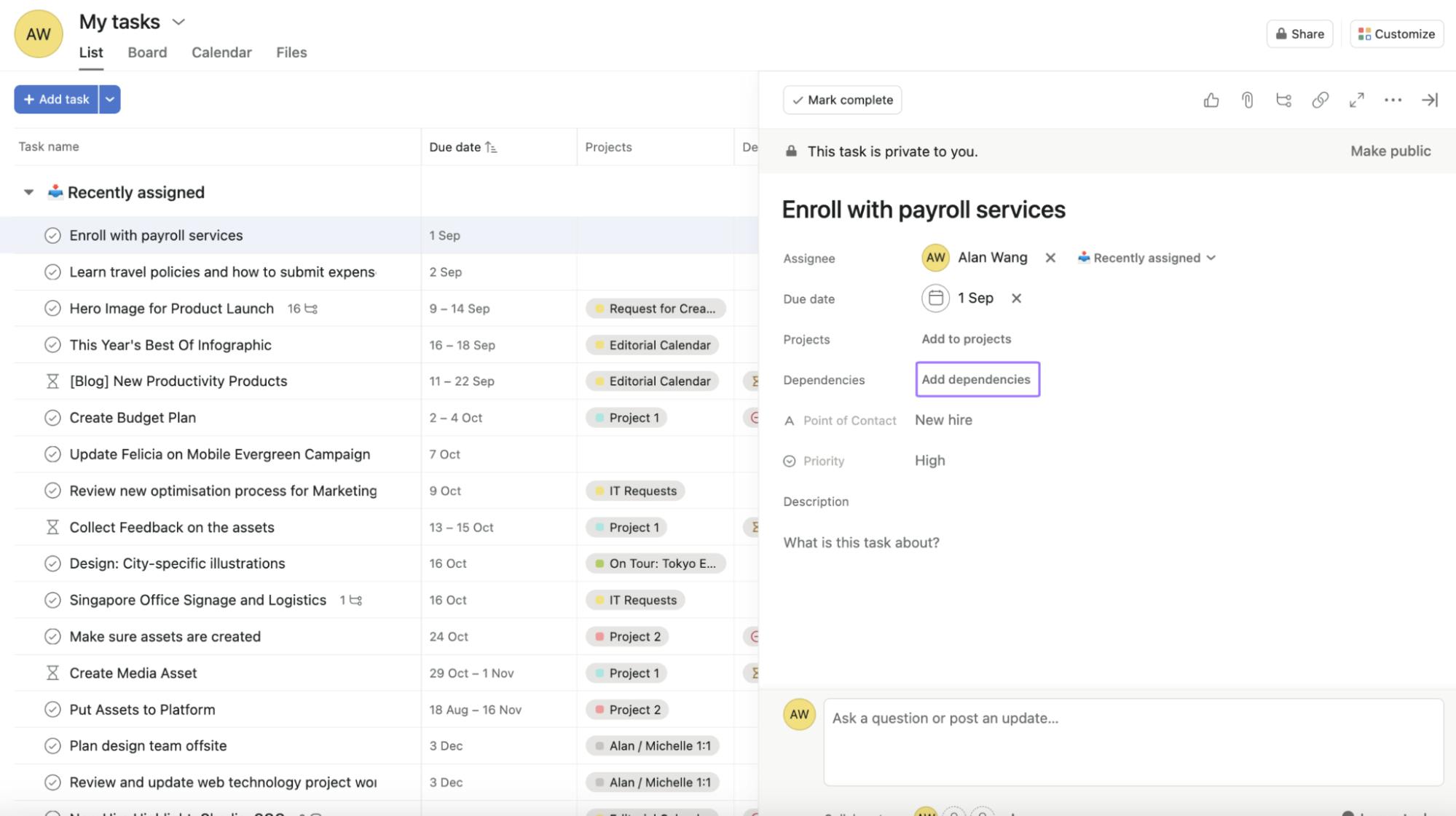1456x816 pixels.
Task: Open the My tasks dropdown
Action: pos(179,22)
